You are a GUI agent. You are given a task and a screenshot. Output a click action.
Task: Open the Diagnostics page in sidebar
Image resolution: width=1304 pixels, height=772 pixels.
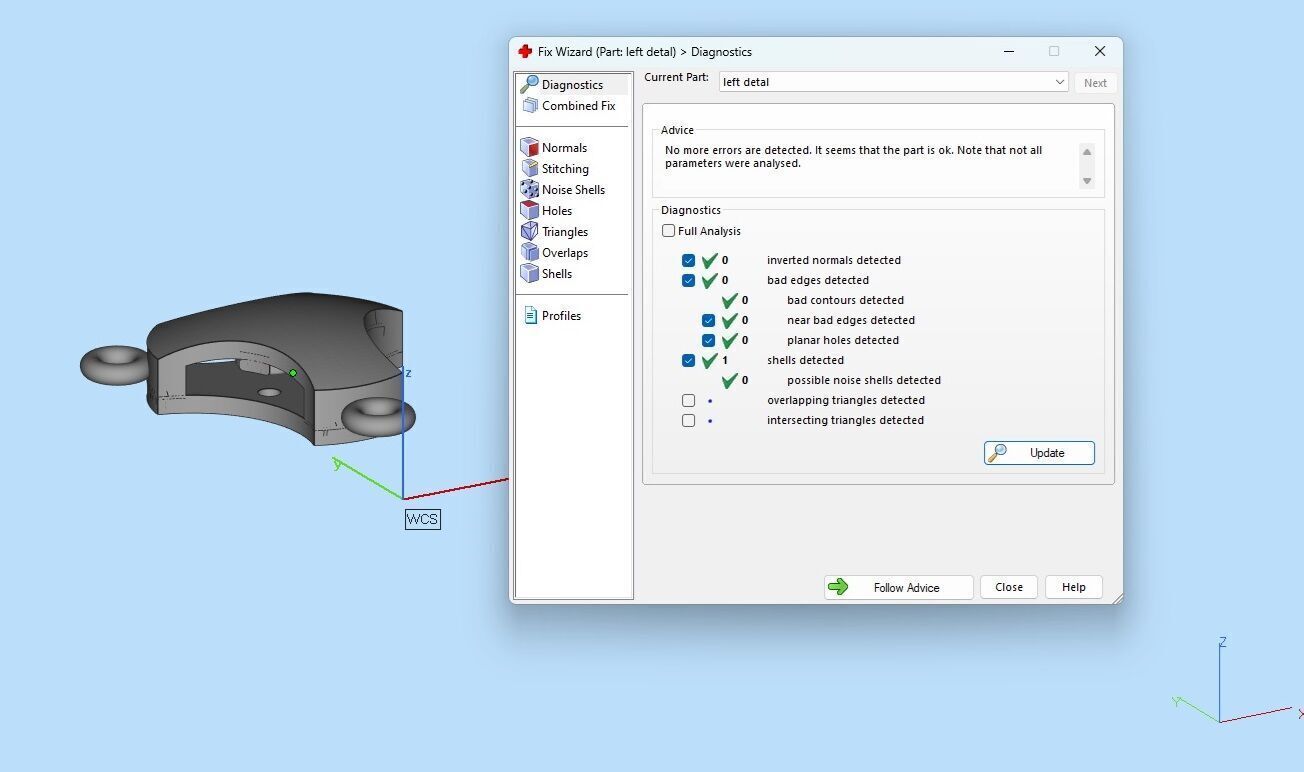coord(573,85)
